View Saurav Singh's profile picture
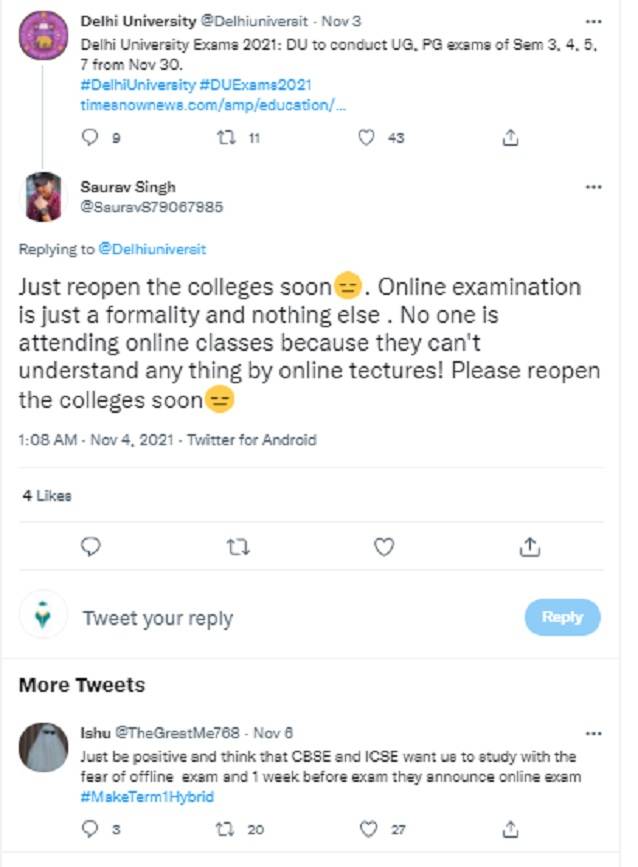 pyautogui.click(x=43, y=197)
